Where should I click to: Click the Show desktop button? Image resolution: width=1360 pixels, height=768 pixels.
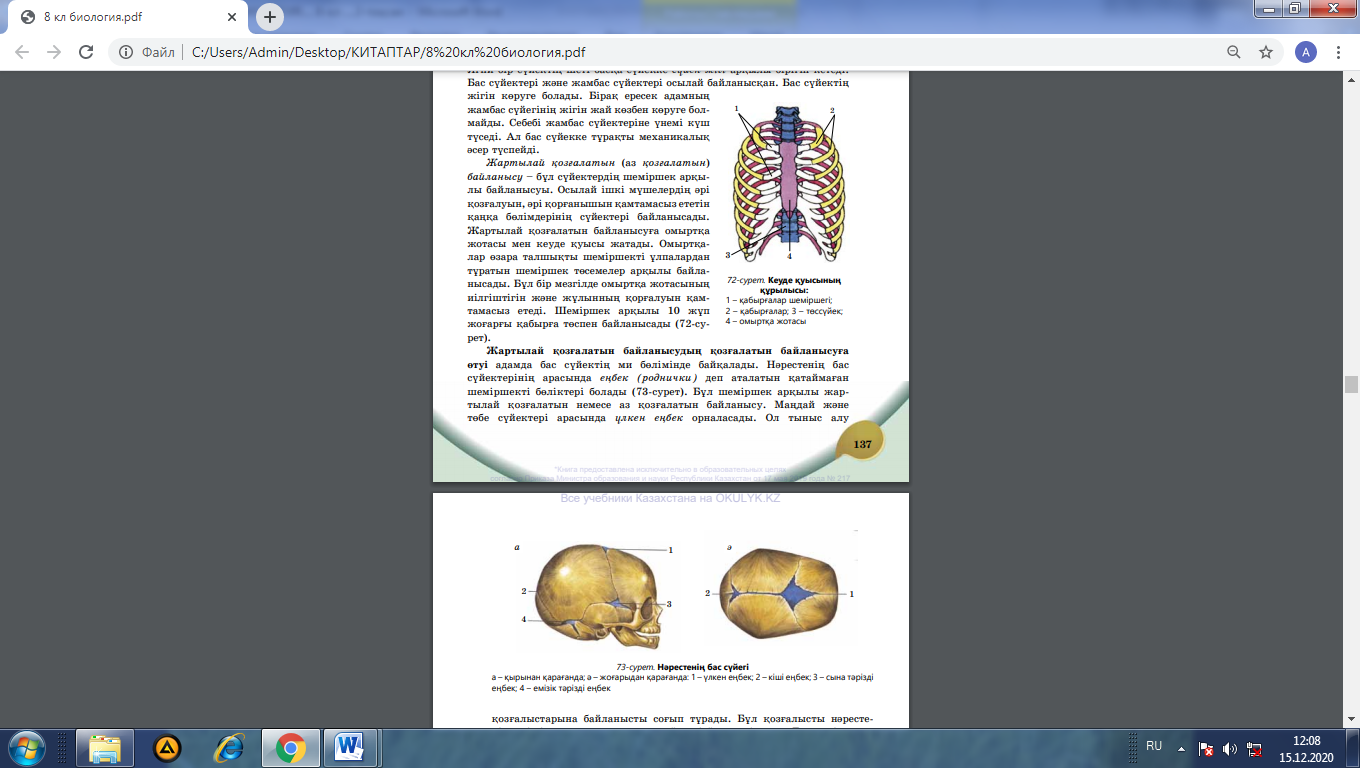coord(1352,748)
